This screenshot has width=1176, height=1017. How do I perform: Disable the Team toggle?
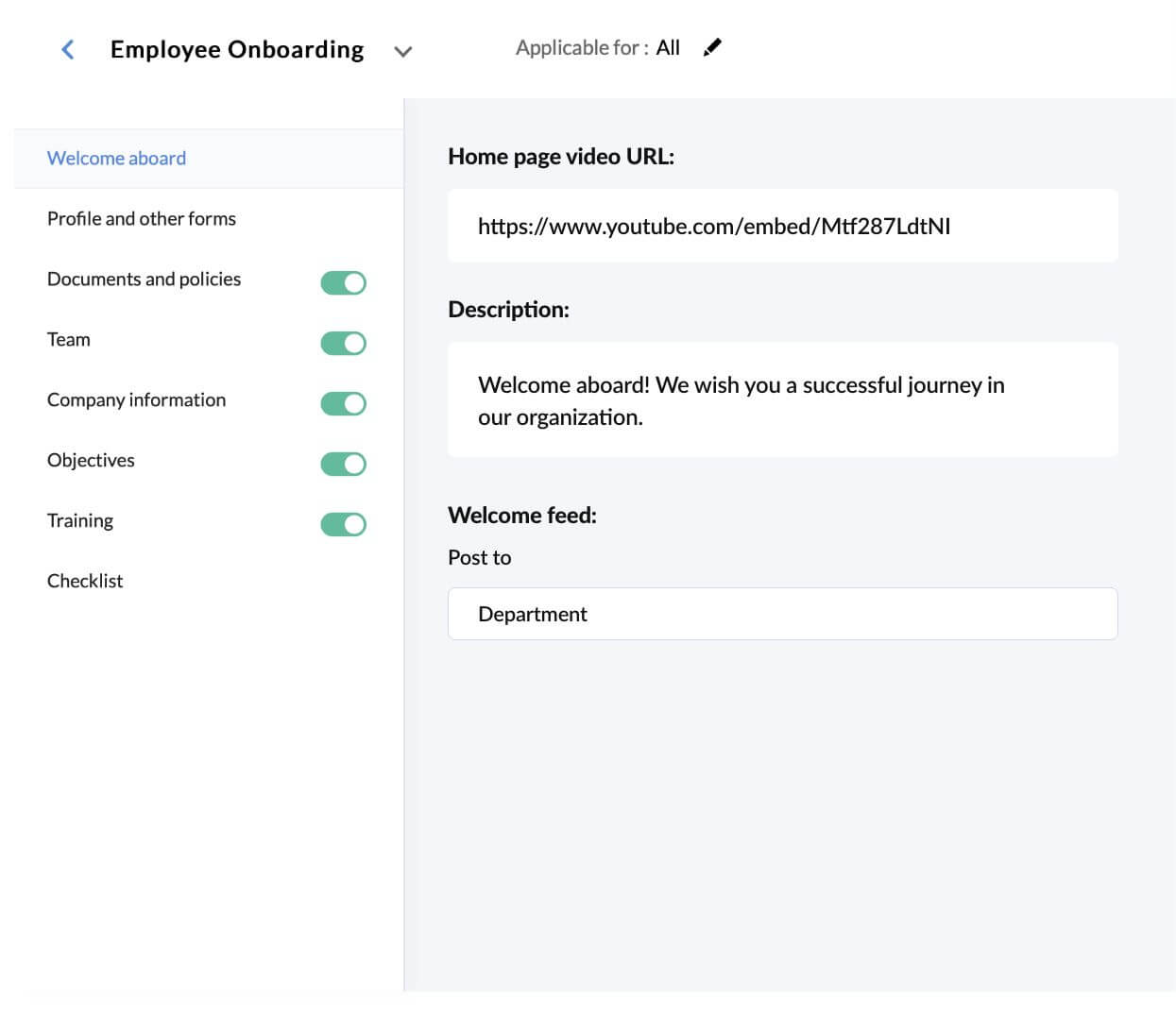click(x=343, y=343)
